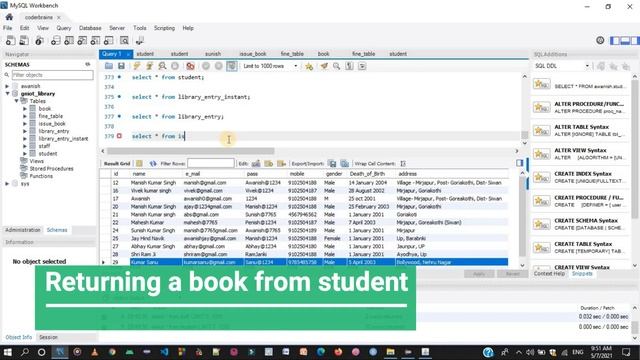The image size is (640, 360).
Task: Switch to the sunish tab
Action: click(213, 54)
